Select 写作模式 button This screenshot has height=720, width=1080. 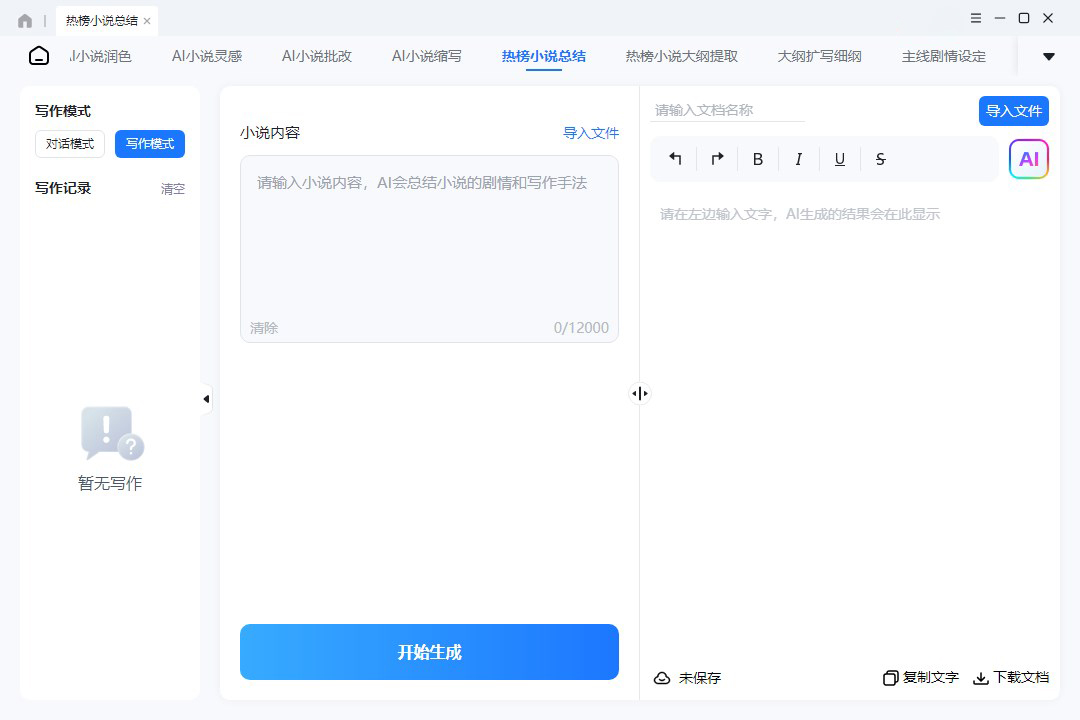pos(149,144)
